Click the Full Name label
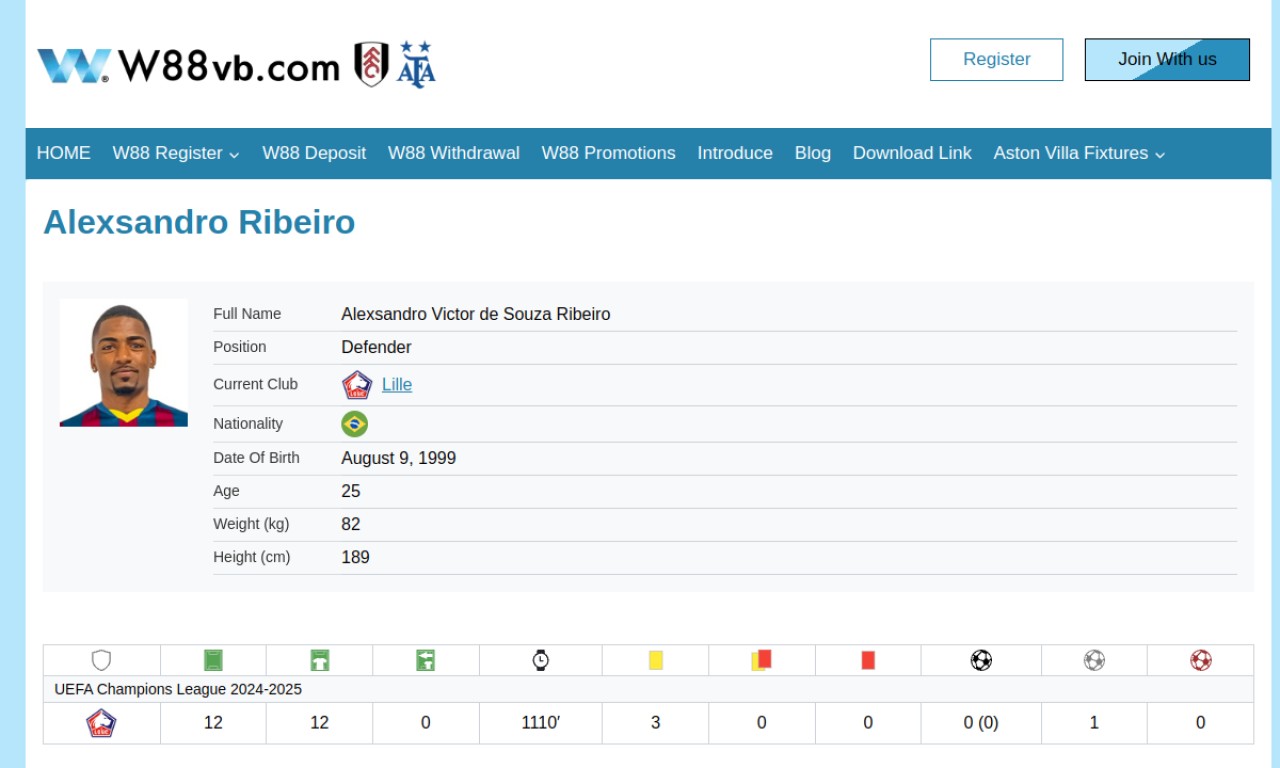 (x=247, y=314)
